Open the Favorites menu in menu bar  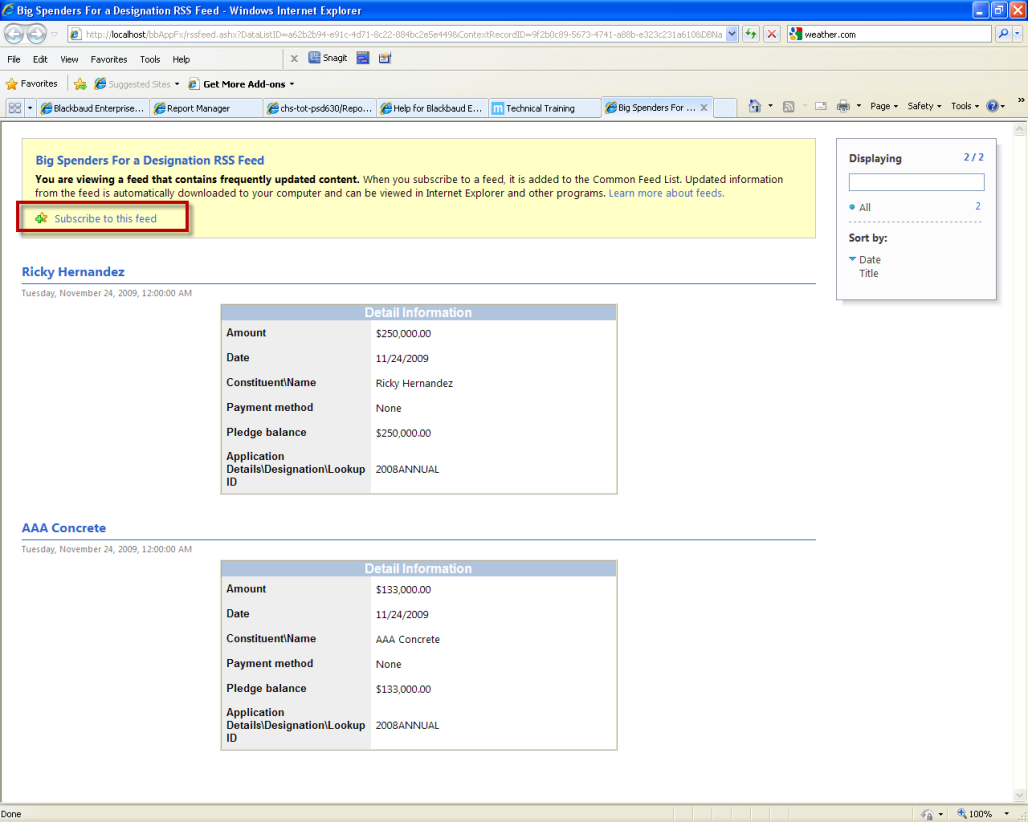click(x=108, y=60)
